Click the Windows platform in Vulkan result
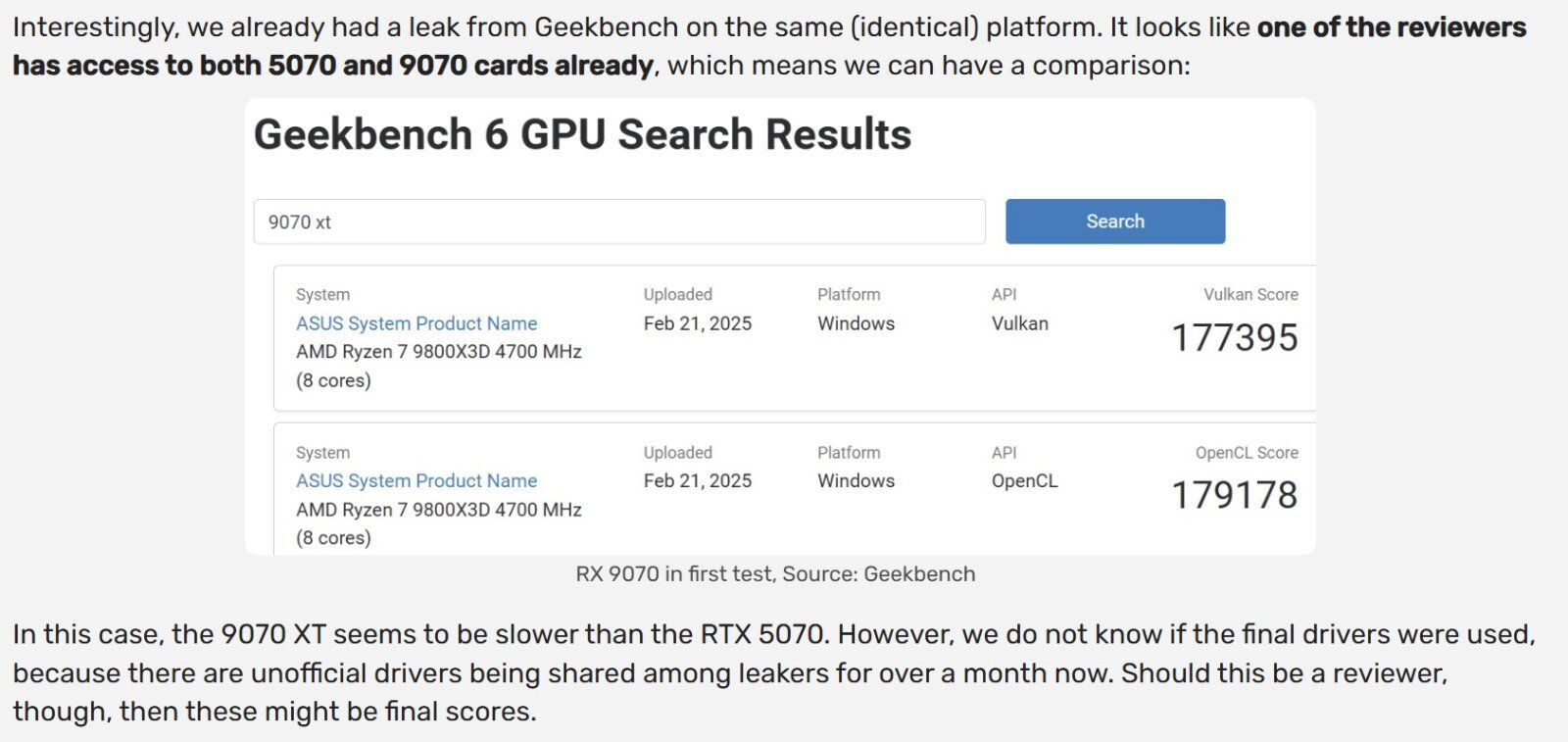 point(857,323)
